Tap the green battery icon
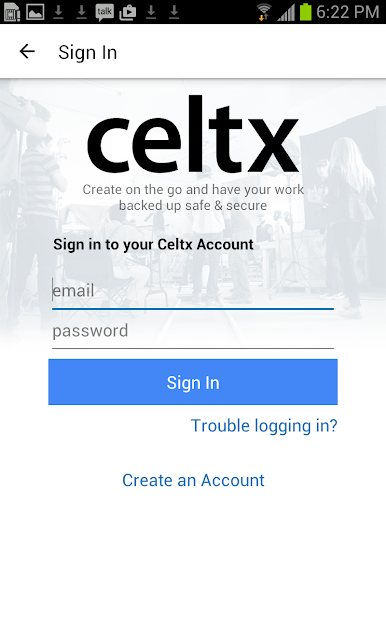This screenshot has width=386, height=618. coord(306,12)
